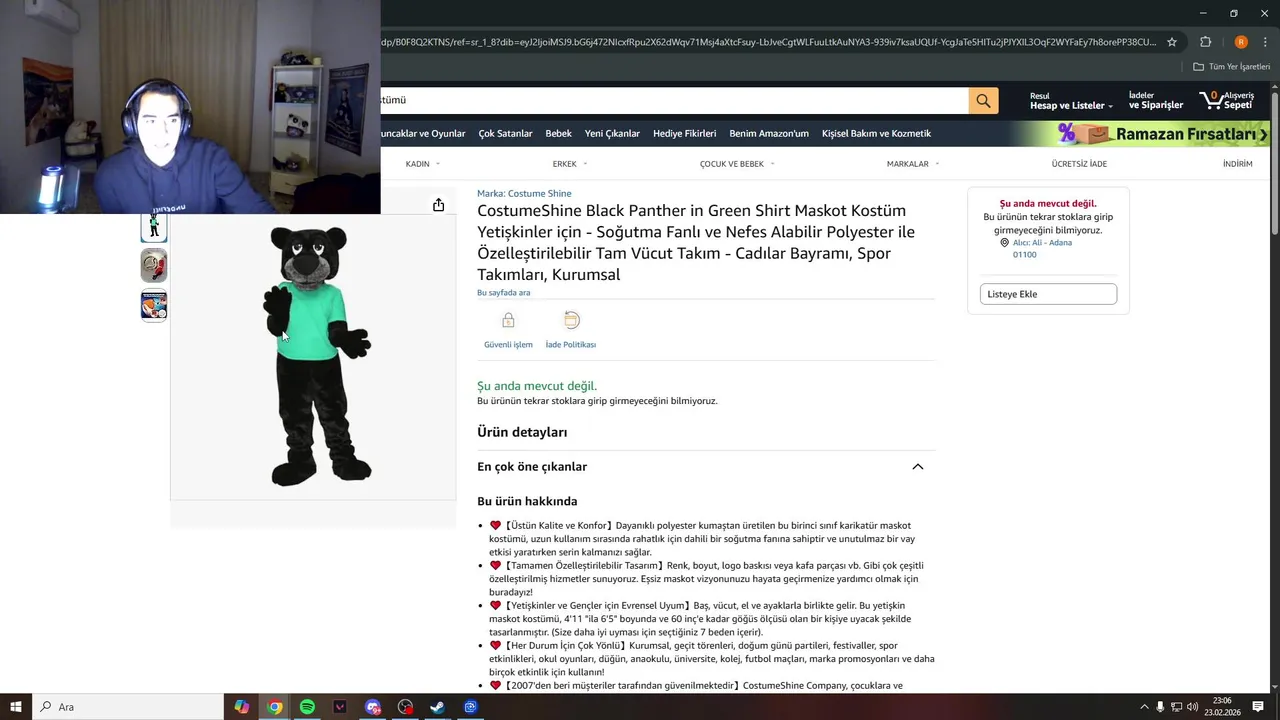The image size is (1280, 720).
Task: Click the orange Amazon search magnifier button
Action: 983,100
